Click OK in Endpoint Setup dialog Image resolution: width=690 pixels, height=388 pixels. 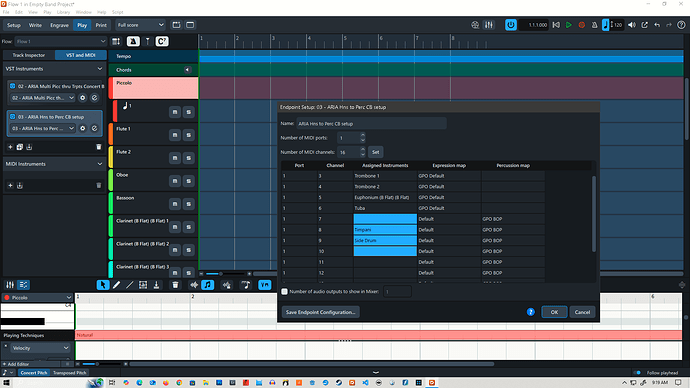pos(554,312)
